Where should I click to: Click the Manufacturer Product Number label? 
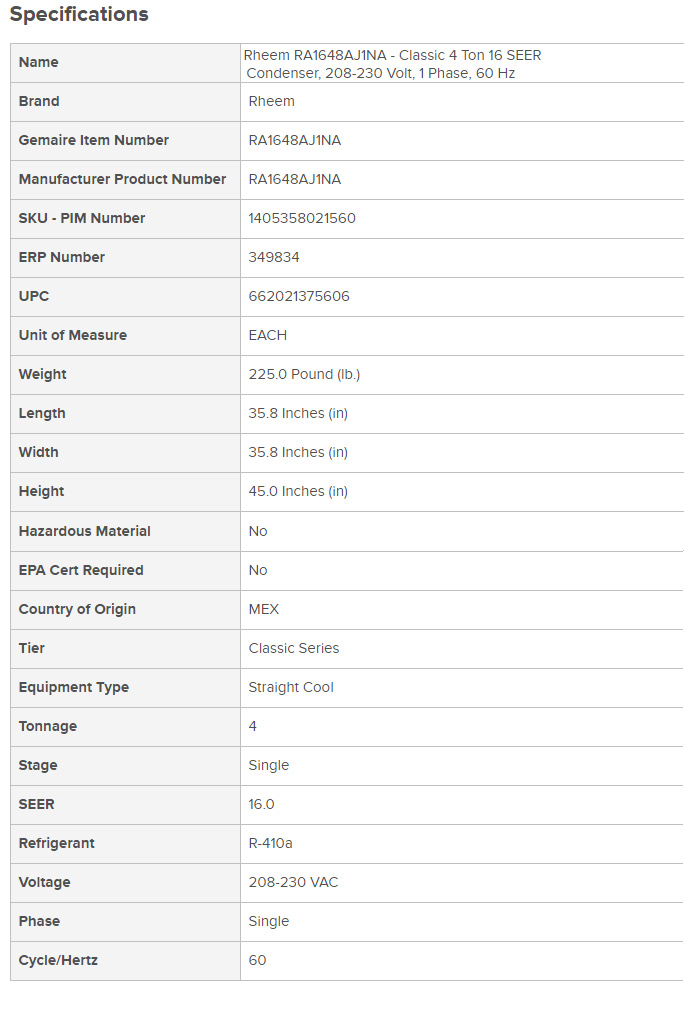click(122, 179)
